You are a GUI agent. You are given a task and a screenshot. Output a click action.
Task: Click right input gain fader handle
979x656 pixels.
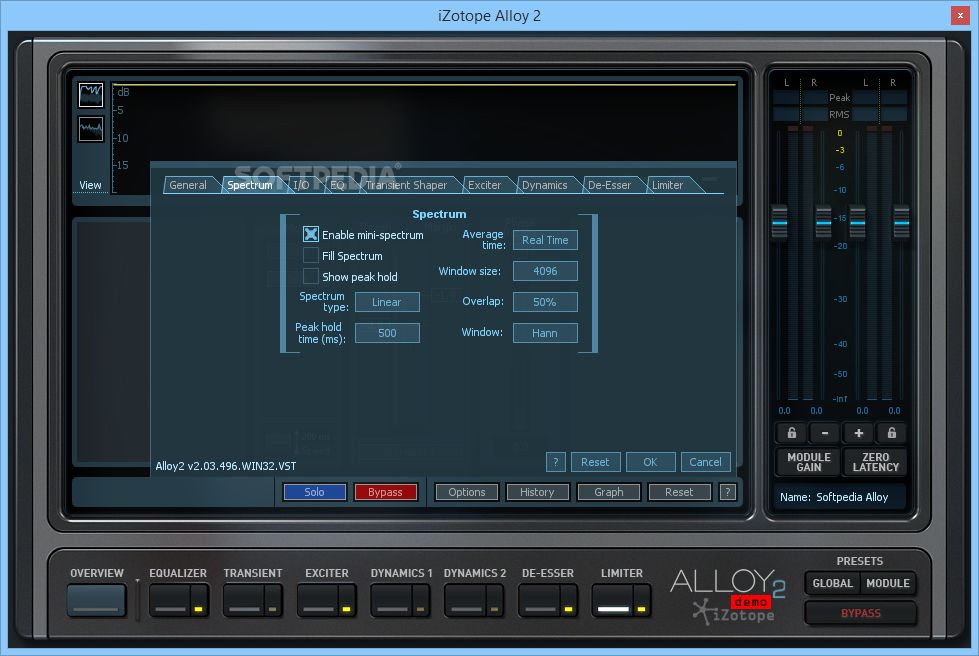tap(824, 222)
